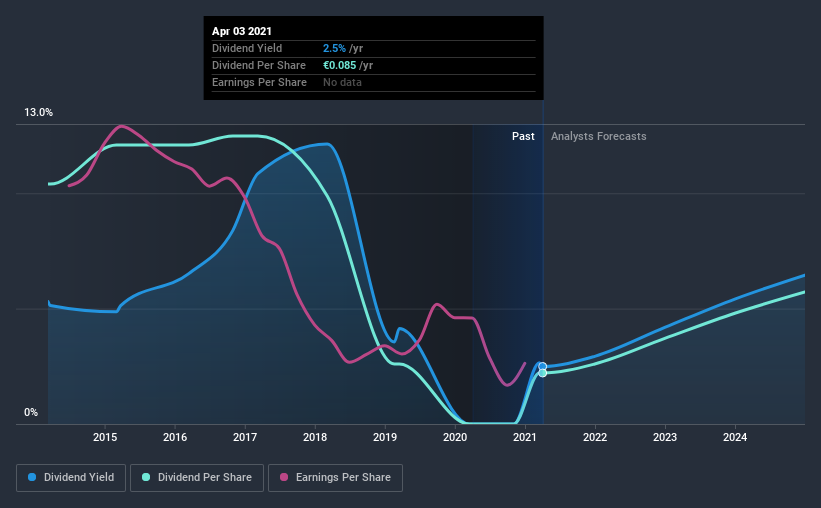Click the No data earnings value
Image resolution: width=821 pixels, height=508 pixels.
point(342,82)
